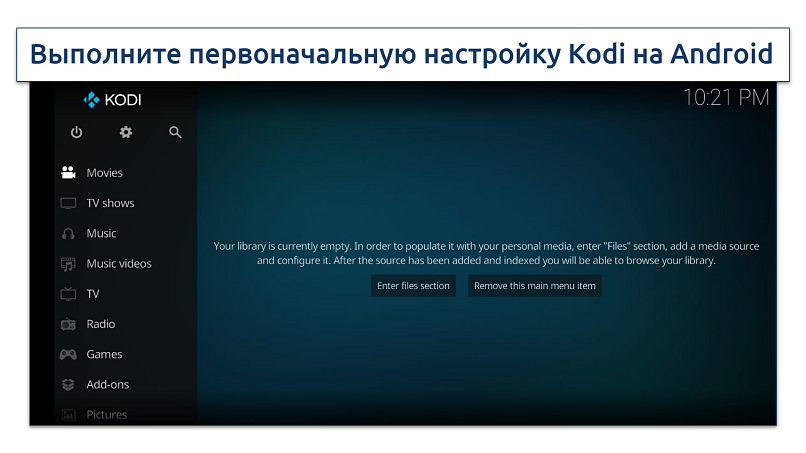
Task: Open the Games menu item label
Action: [x=104, y=354]
